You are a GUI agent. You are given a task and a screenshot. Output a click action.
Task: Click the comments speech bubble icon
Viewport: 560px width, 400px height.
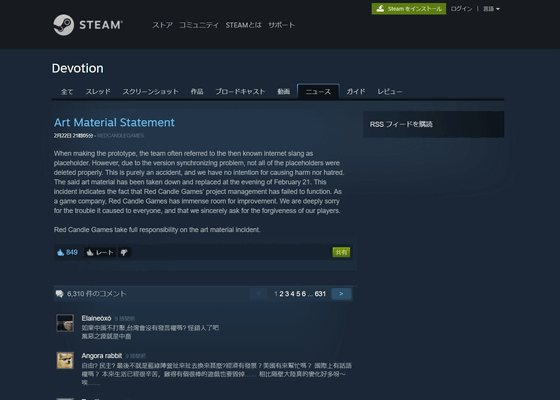[x=60, y=294]
